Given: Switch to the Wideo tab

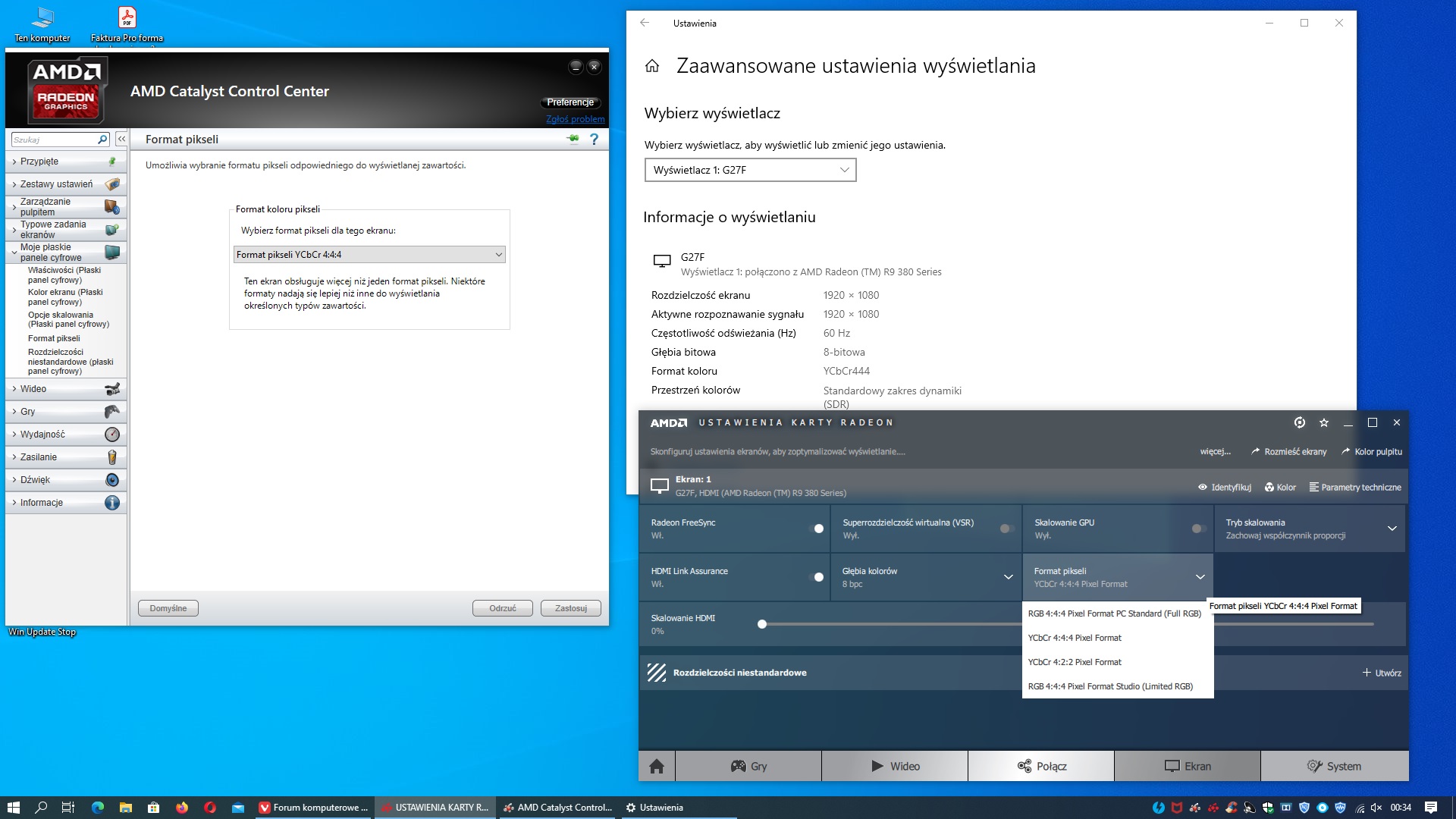Looking at the screenshot, I should click(895, 766).
